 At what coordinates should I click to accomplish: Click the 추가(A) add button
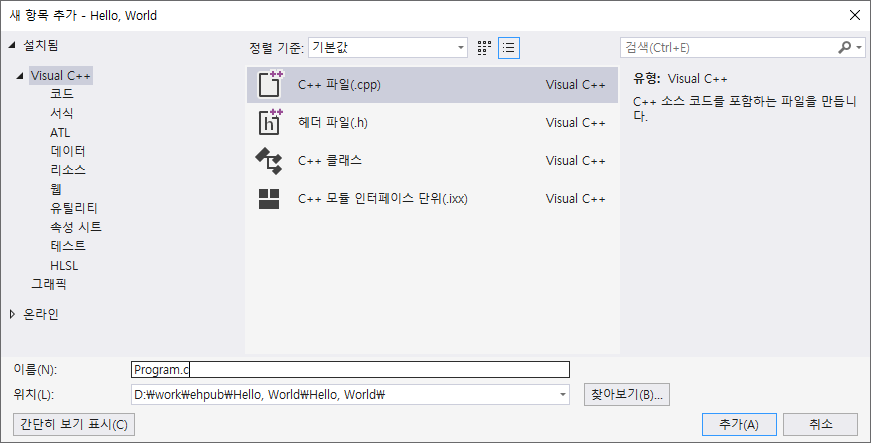tap(739, 424)
